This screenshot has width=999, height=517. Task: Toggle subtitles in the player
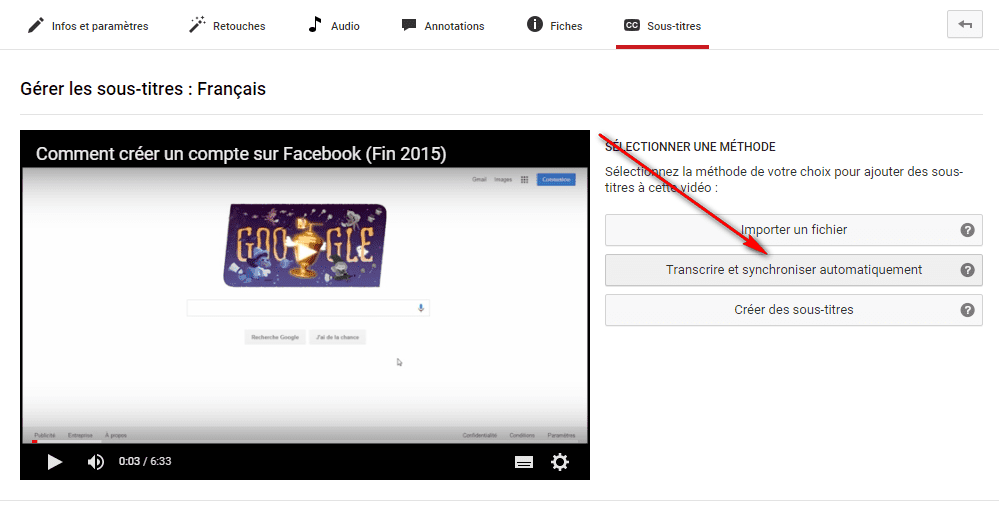coord(524,462)
